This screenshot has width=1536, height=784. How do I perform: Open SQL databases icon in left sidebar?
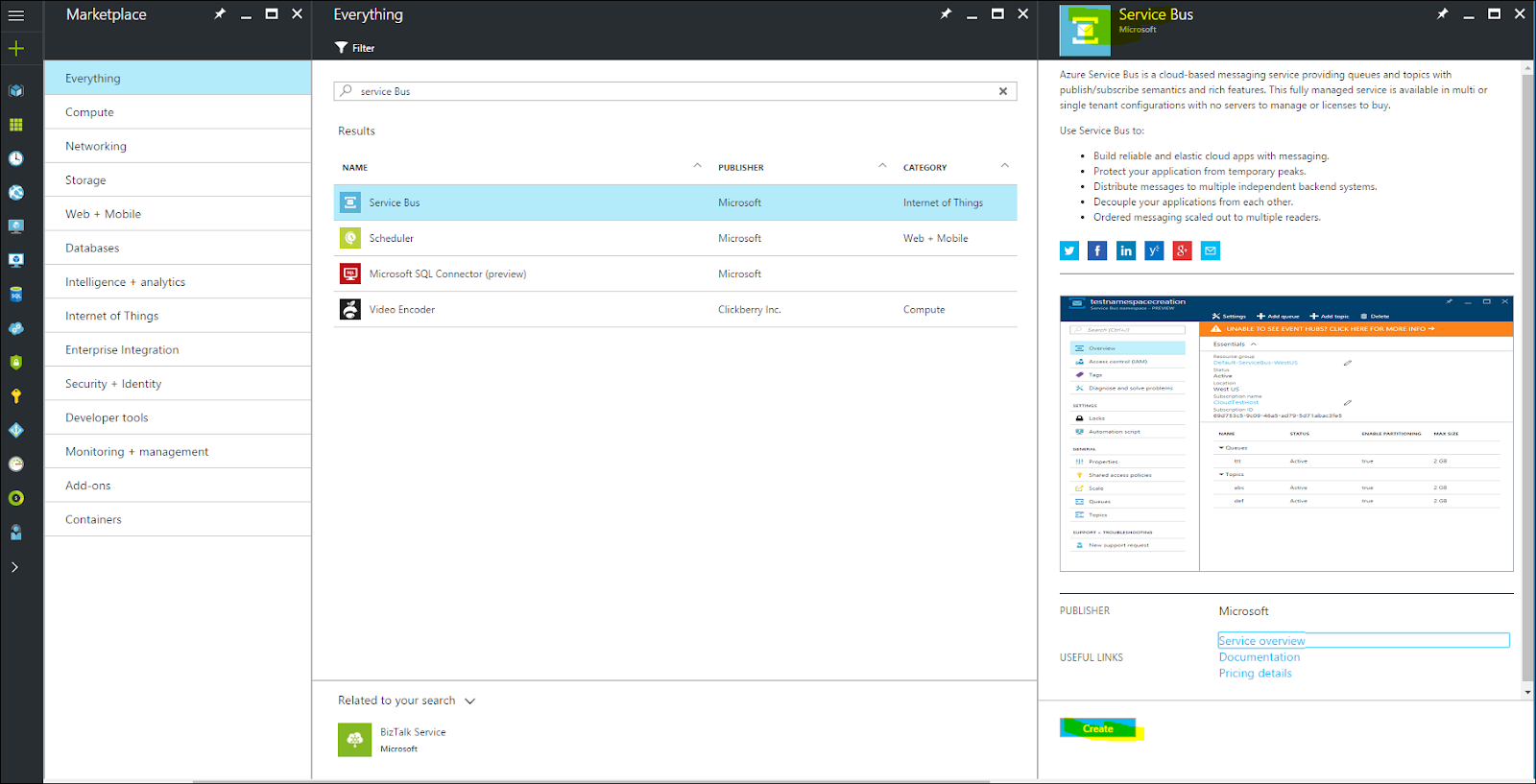pos(16,295)
